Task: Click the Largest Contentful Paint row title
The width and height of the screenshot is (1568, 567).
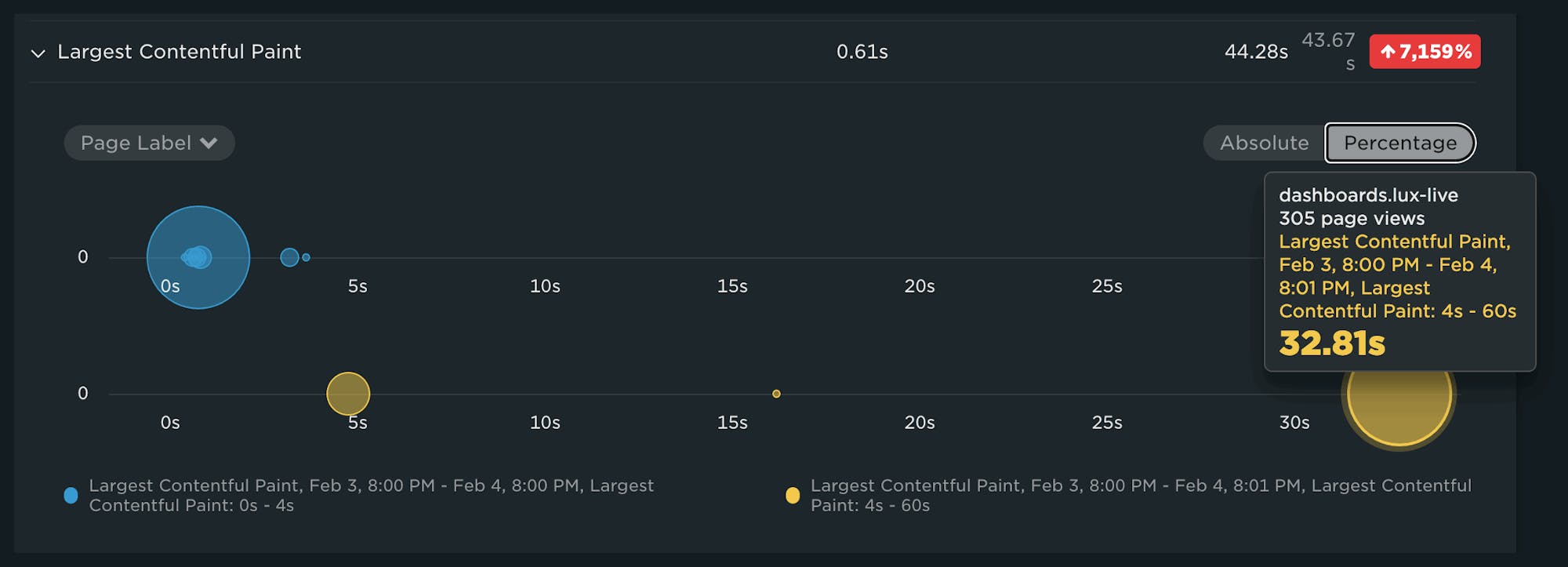Action: pos(179,52)
